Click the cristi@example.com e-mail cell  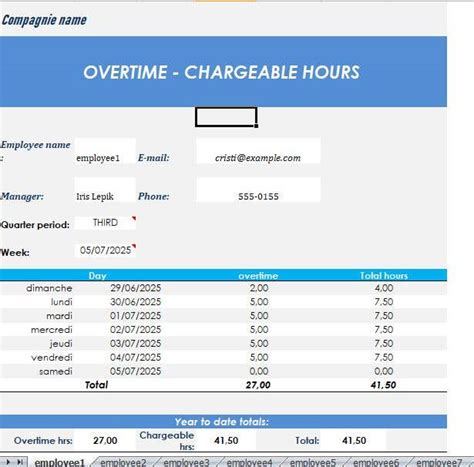tap(258, 151)
